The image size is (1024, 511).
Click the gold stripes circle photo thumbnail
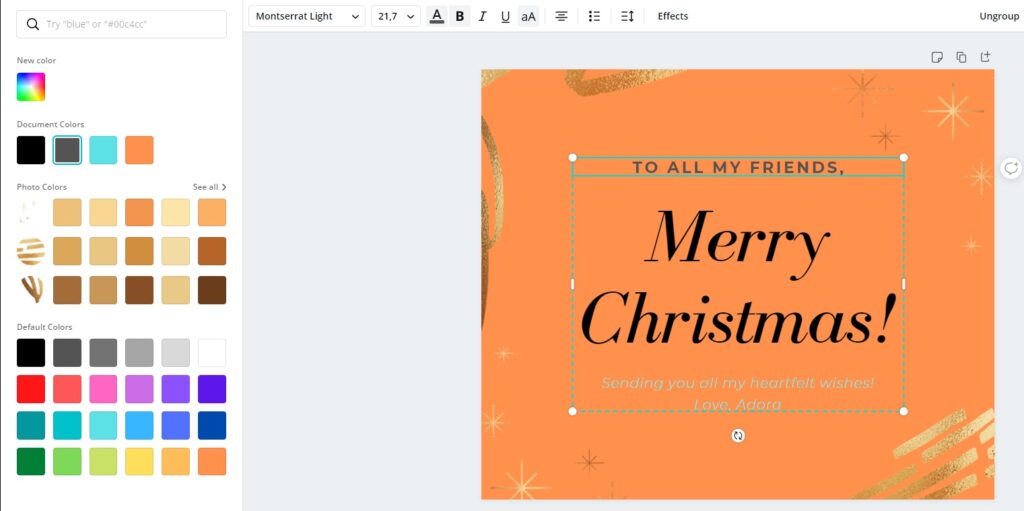31,251
